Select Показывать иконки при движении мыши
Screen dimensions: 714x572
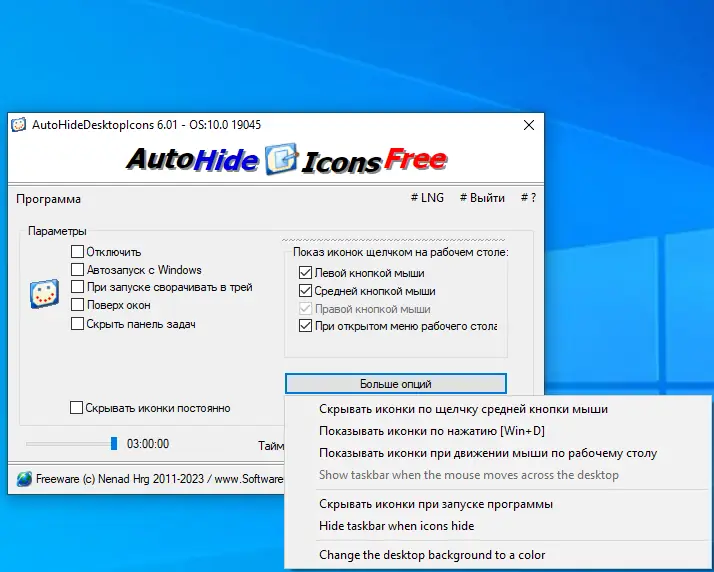(497, 453)
